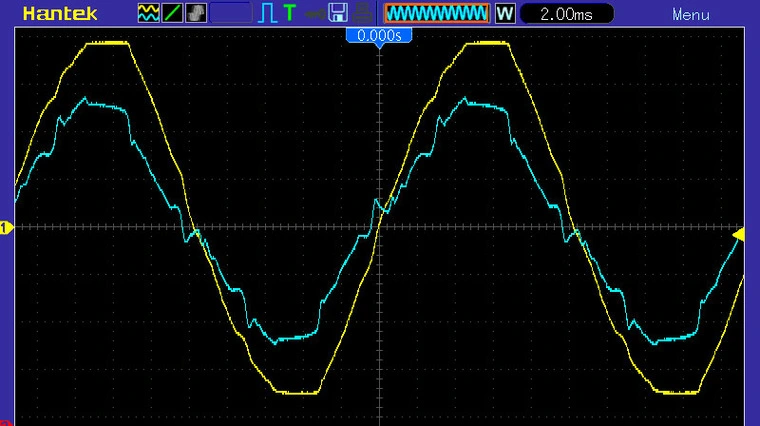Viewport: 760px width, 426px height.
Task: Click the waveform memory overview bar
Action: pyautogui.click(x=436, y=14)
